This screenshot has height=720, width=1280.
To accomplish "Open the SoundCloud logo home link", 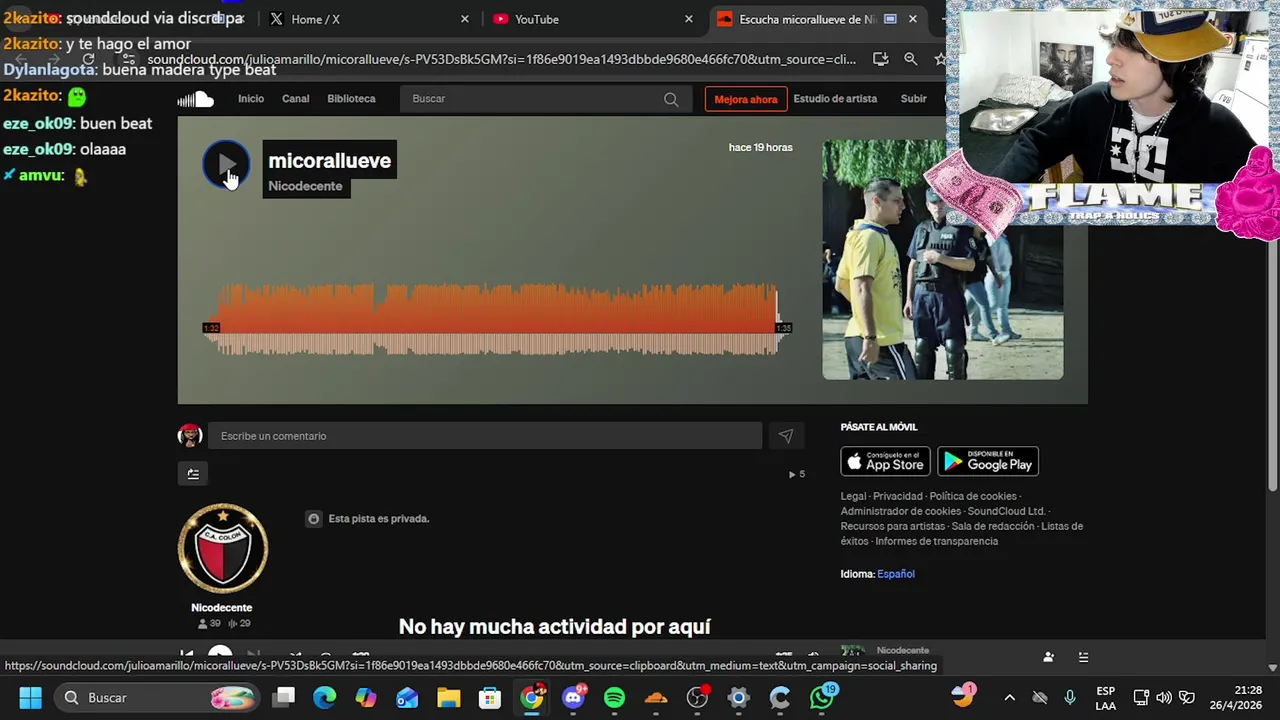I will tap(196, 99).
